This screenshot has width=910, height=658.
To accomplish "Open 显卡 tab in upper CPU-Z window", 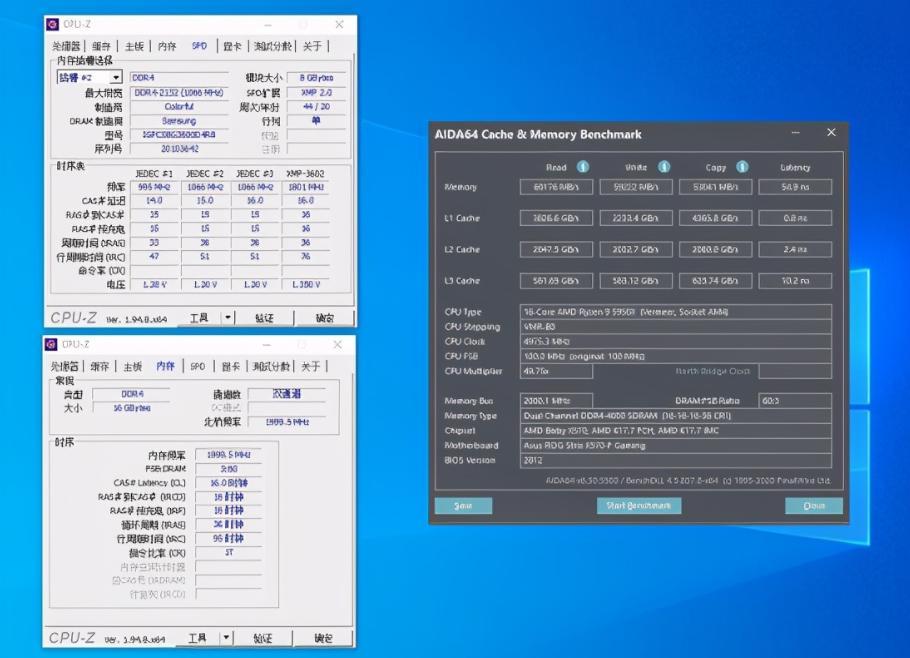I will [x=231, y=46].
